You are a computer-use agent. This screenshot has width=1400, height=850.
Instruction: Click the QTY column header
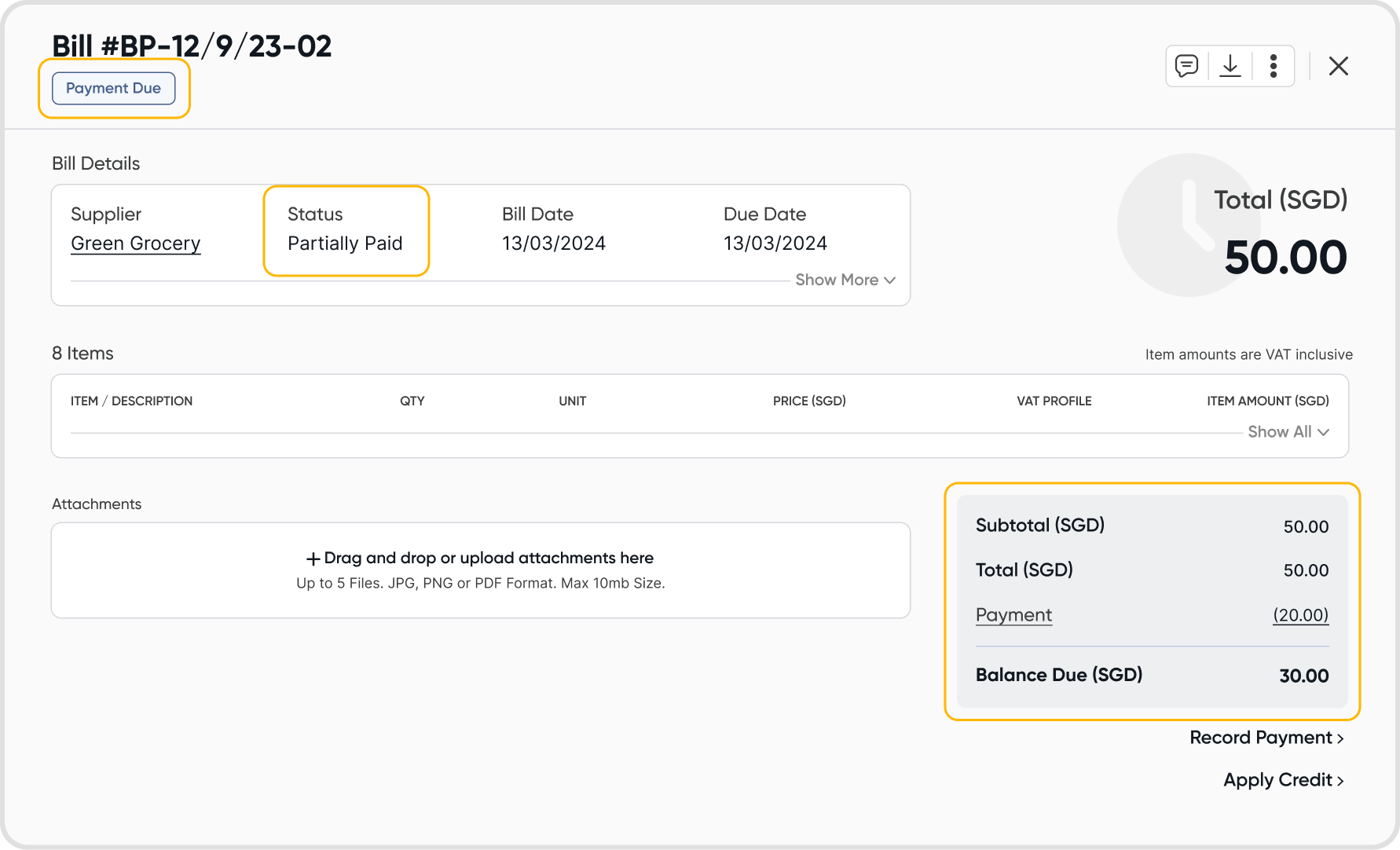click(412, 401)
